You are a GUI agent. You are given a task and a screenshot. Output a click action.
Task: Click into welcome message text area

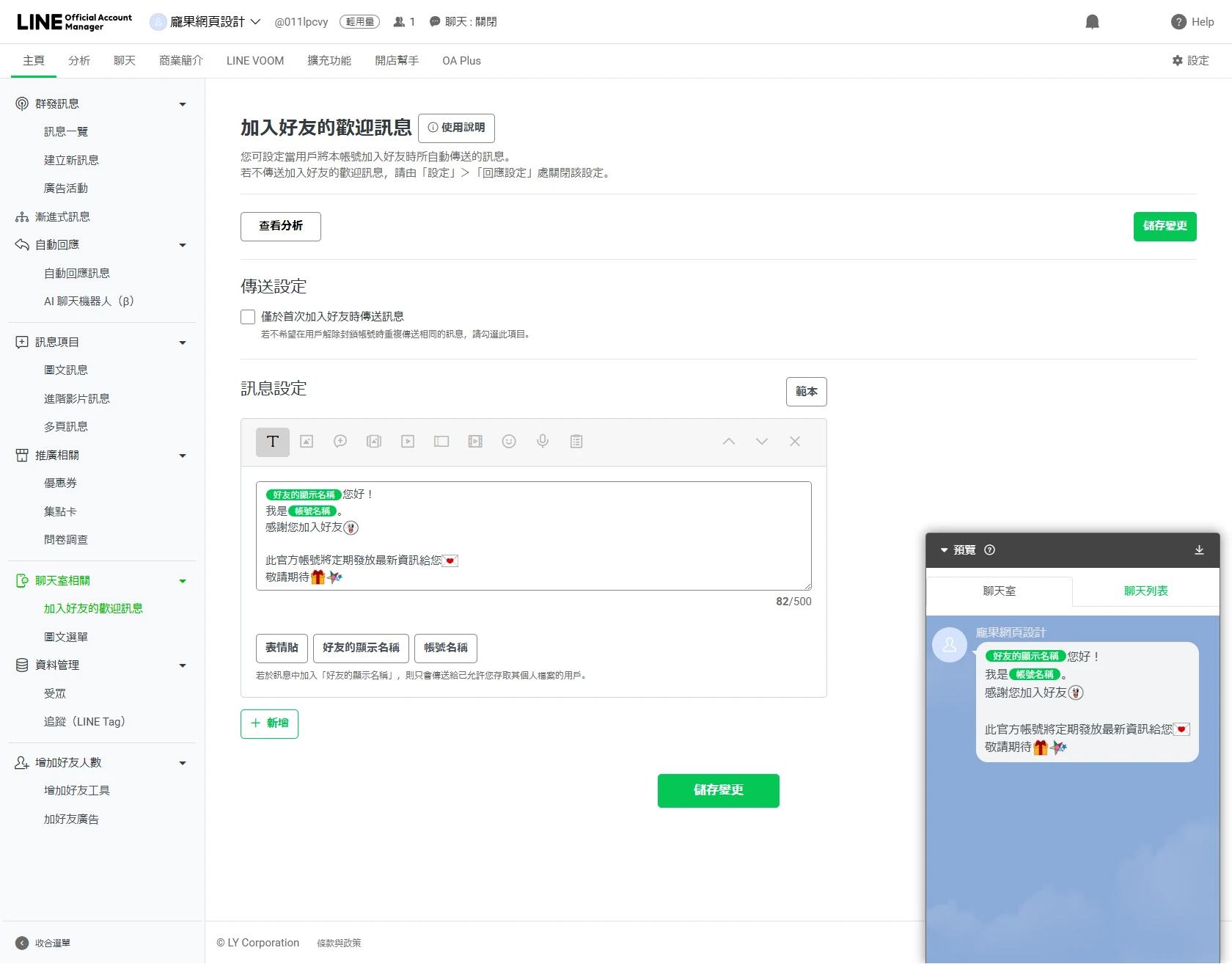click(x=534, y=536)
